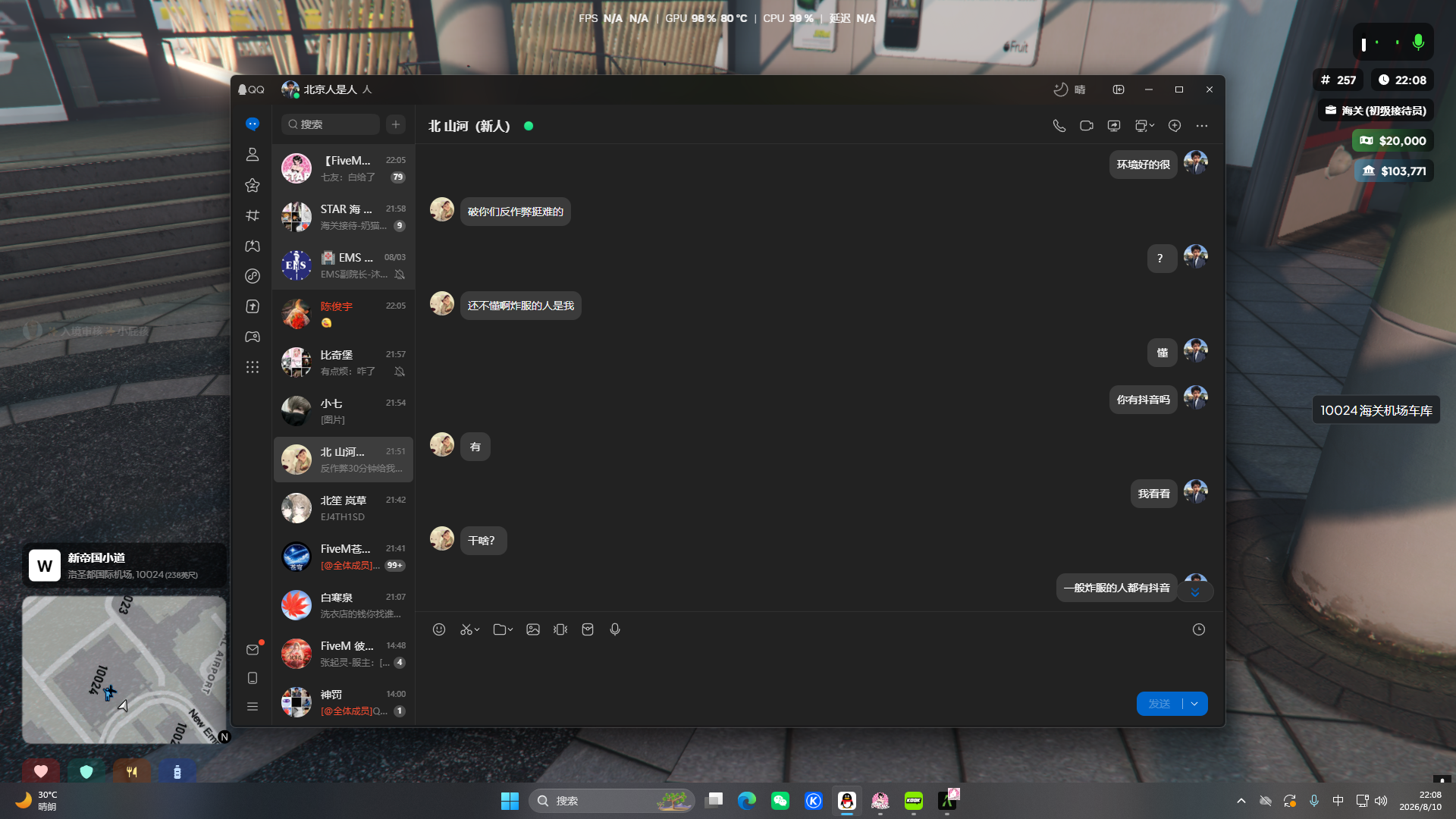Viewport: 1456px width, 819px height.
Task: Open the 白寒泉 conversation
Action: [x=344, y=605]
